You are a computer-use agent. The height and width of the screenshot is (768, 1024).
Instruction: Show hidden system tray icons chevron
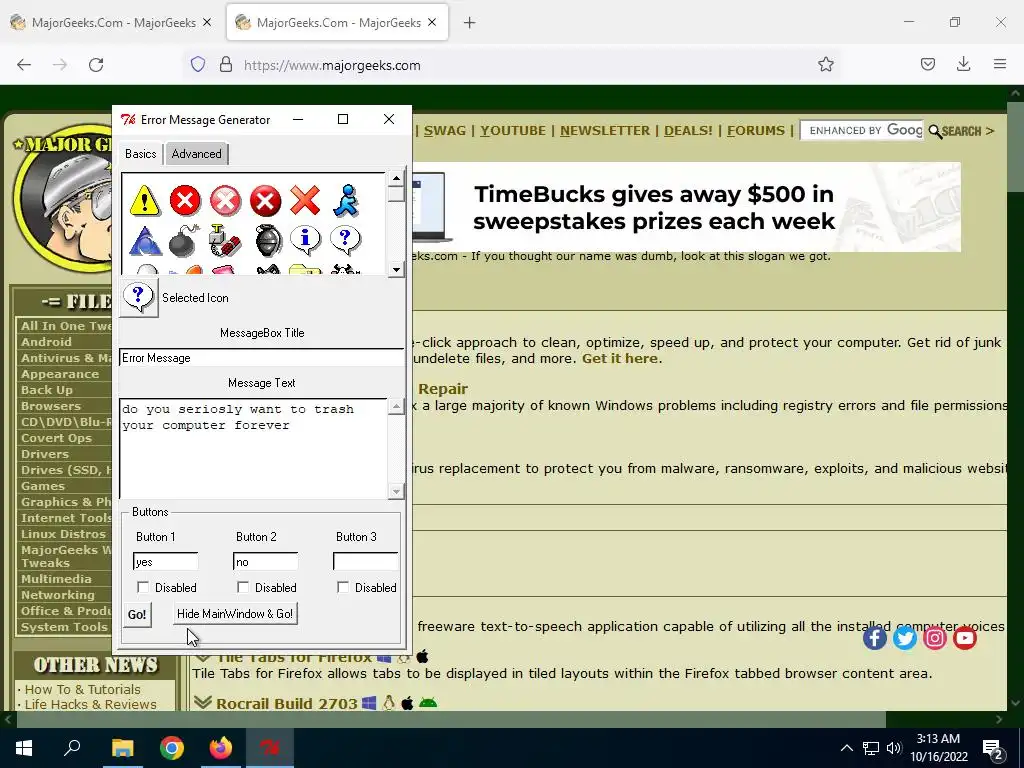coord(846,748)
